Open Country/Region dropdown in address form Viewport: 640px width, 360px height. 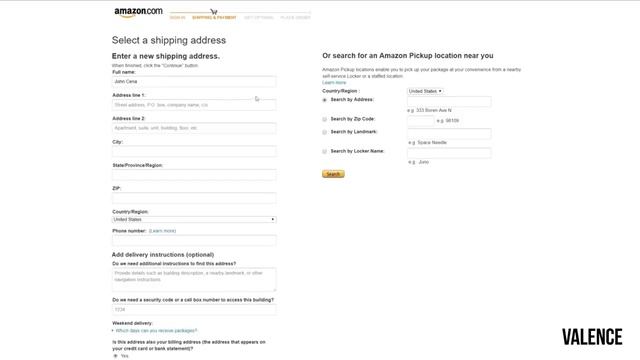(194, 220)
